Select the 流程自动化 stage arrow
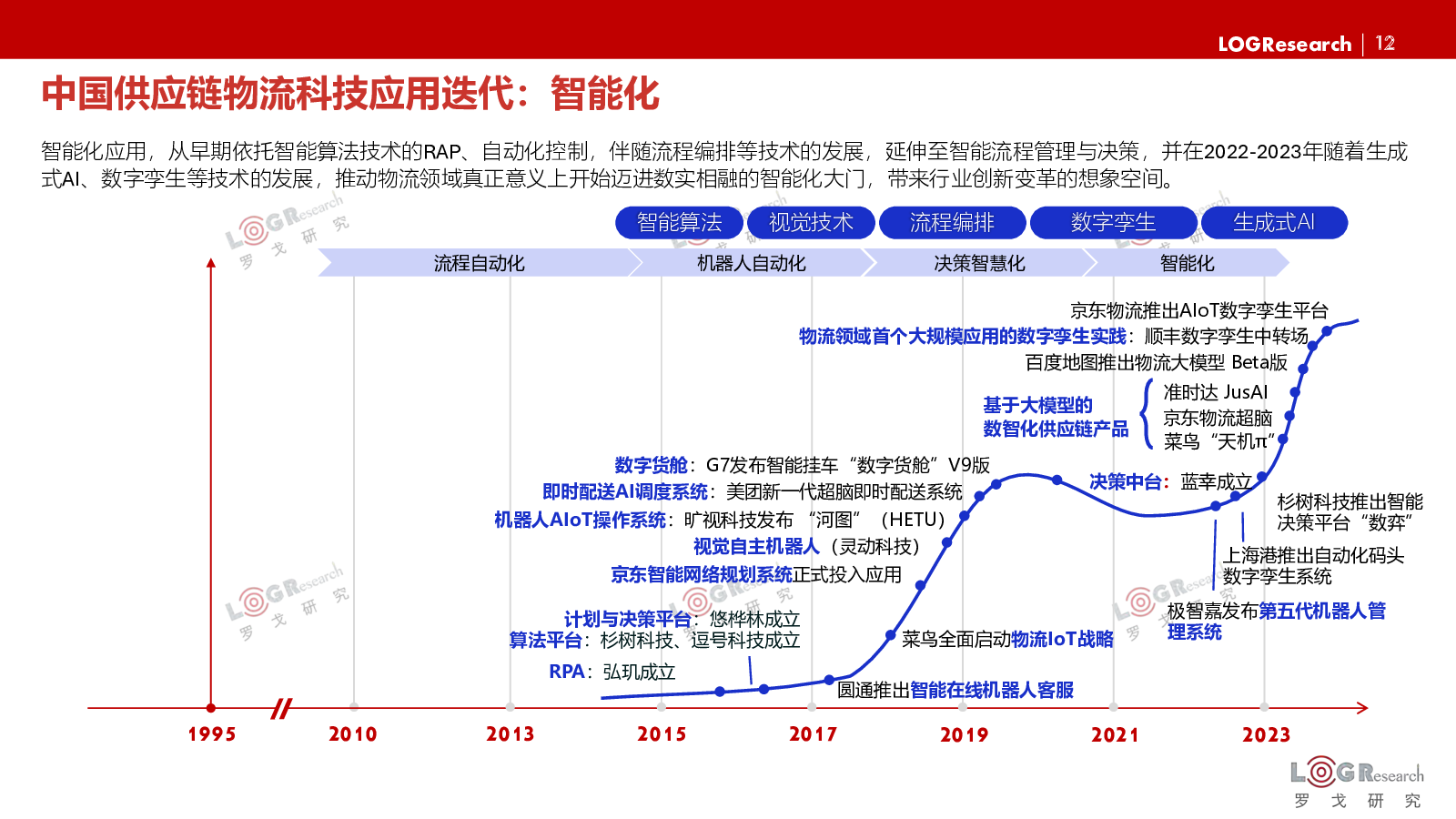 479,263
